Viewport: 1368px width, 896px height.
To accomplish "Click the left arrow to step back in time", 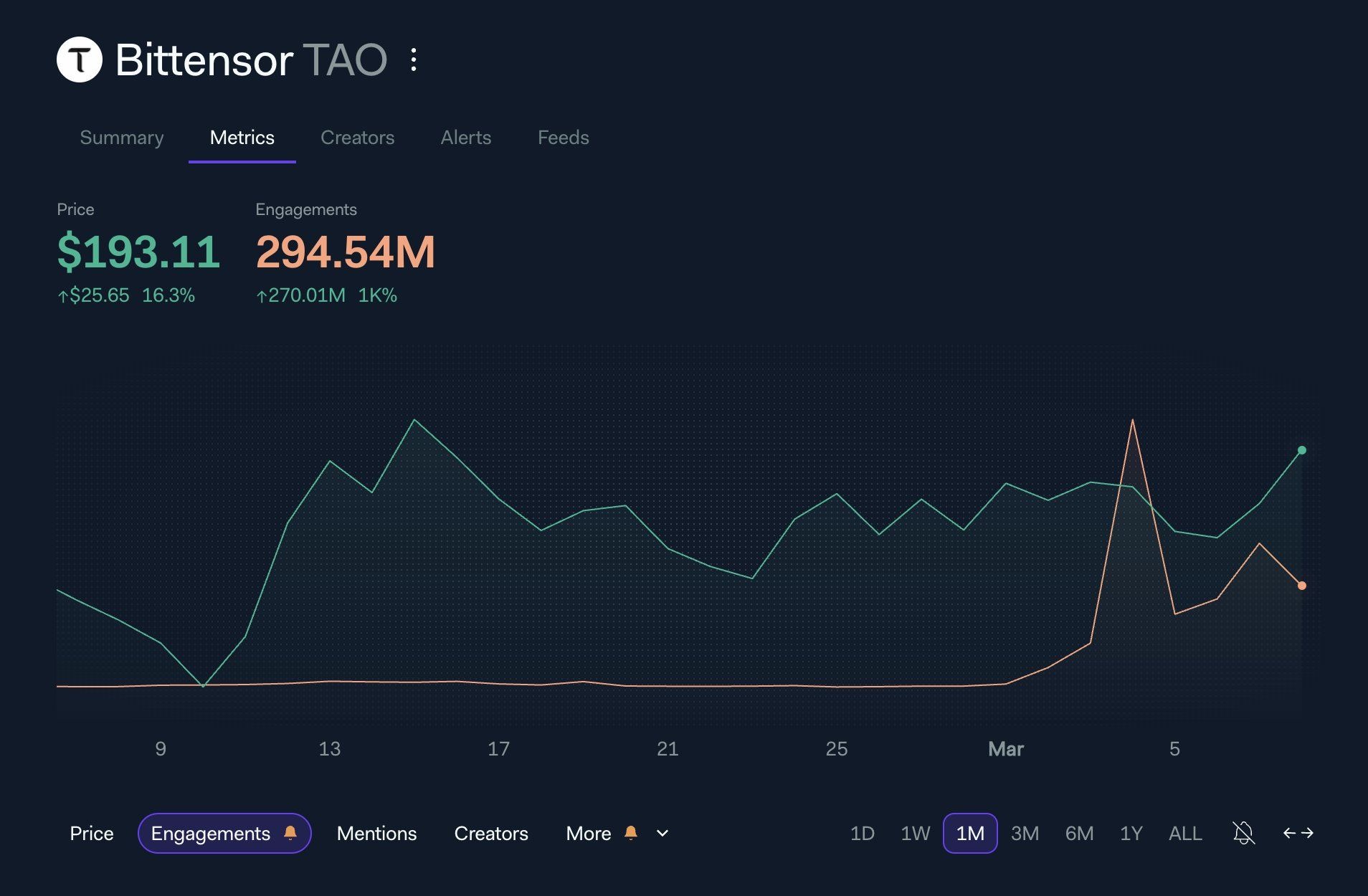I will [1288, 833].
